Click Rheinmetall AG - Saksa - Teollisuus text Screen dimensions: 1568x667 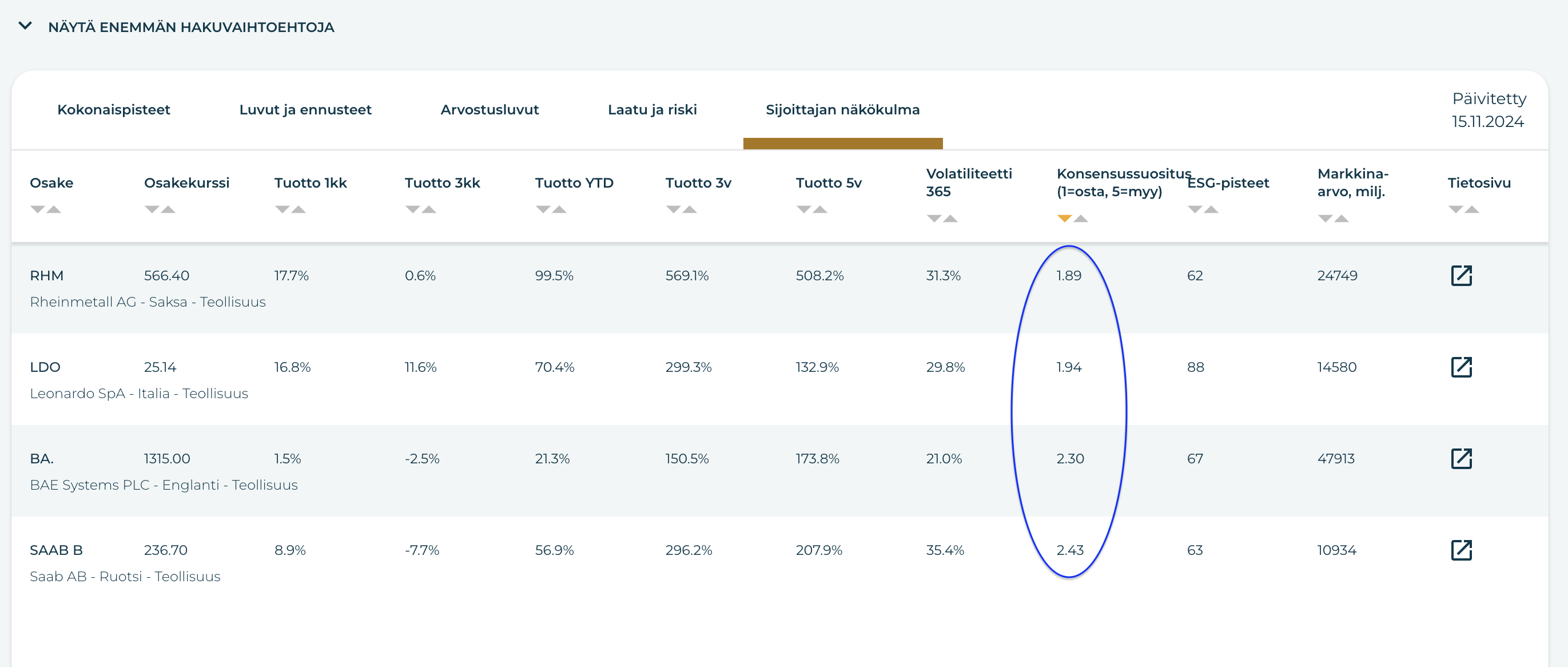tap(148, 301)
